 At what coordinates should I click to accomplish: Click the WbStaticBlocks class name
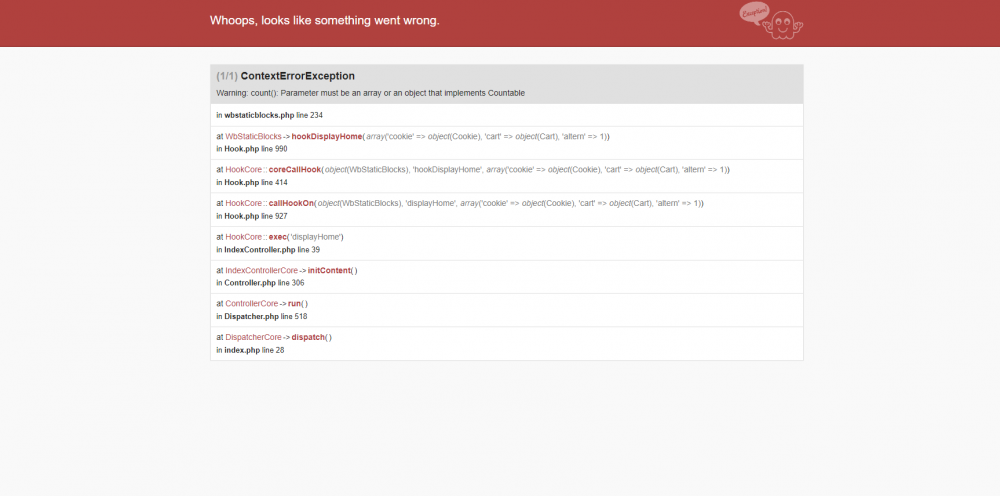[253, 136]
